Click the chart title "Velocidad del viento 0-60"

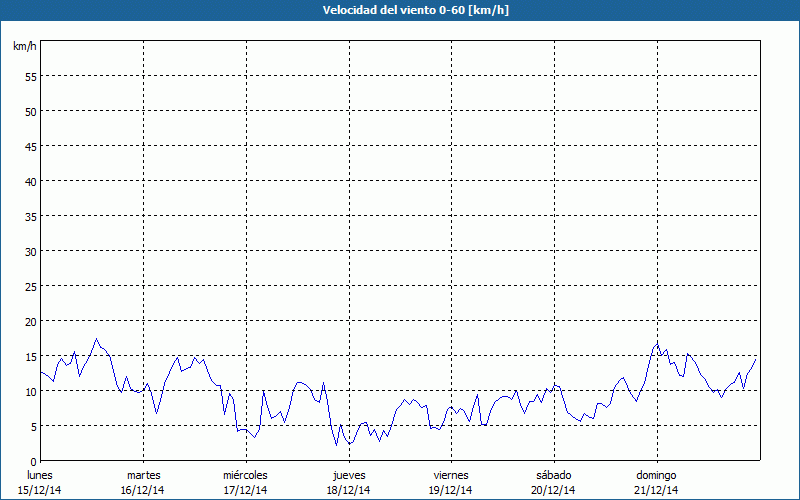(x=399, y=11)
